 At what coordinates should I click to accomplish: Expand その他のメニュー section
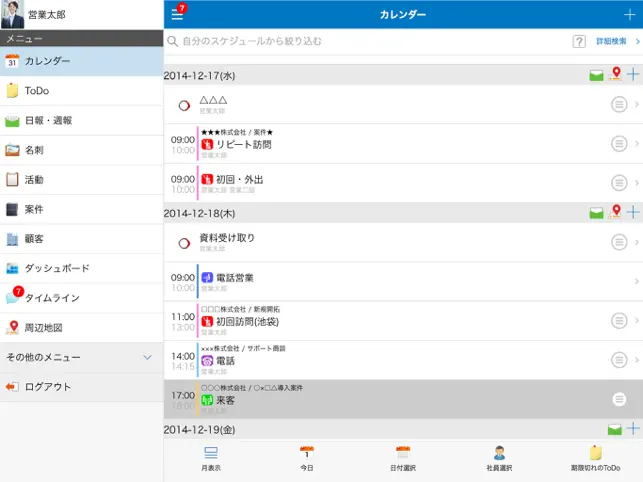pos(82,357)
